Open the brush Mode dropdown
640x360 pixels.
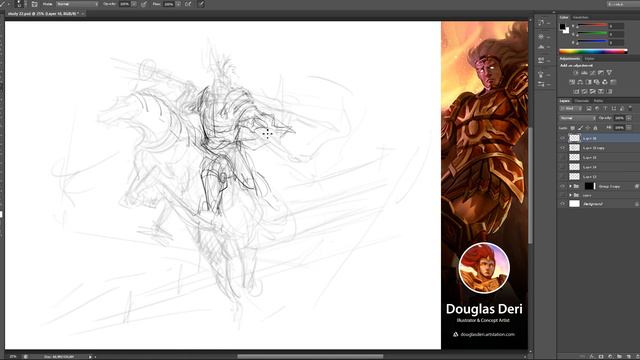coord(77,4)
